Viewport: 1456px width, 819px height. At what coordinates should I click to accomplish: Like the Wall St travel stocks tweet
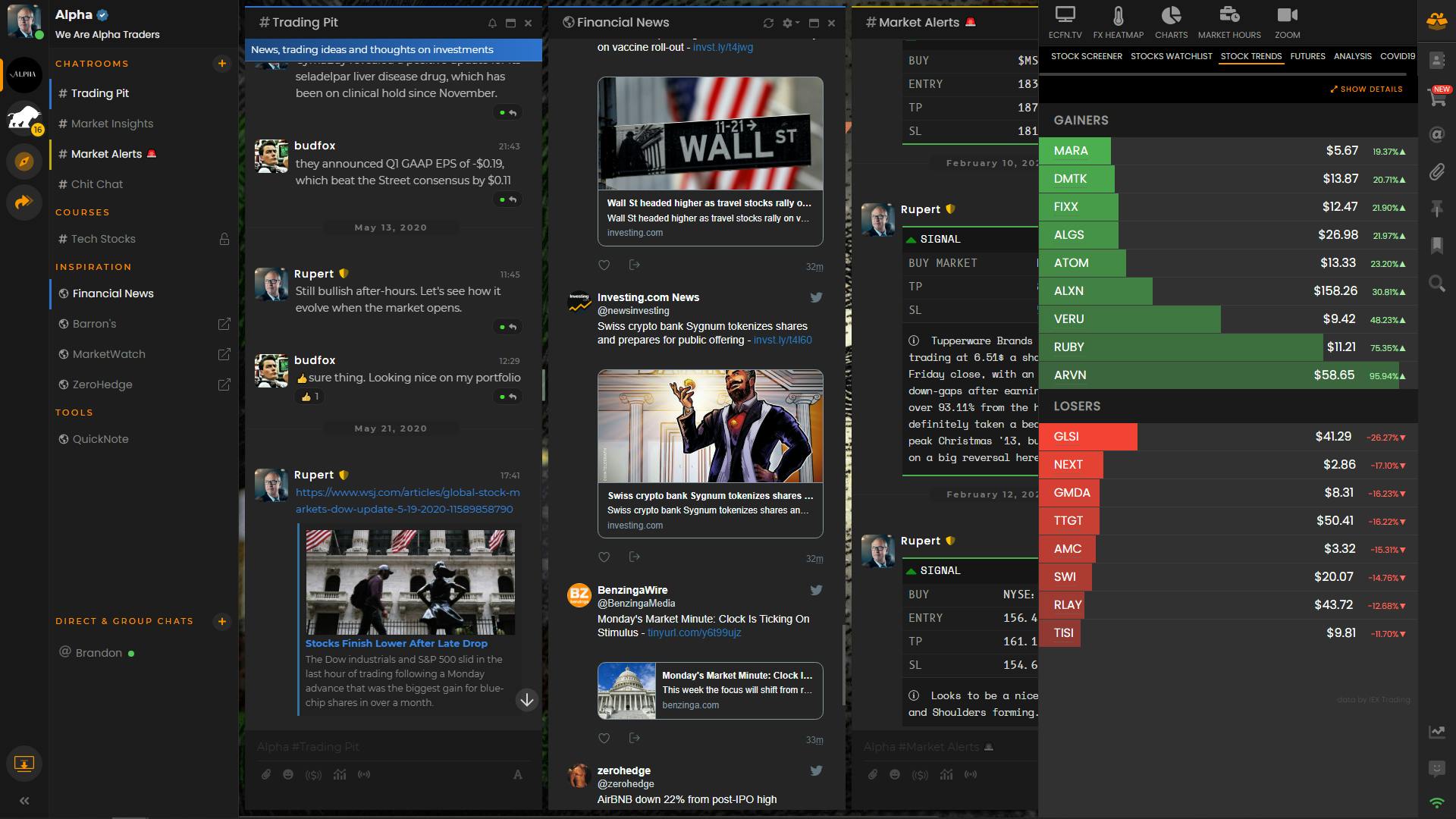point(604,265)
